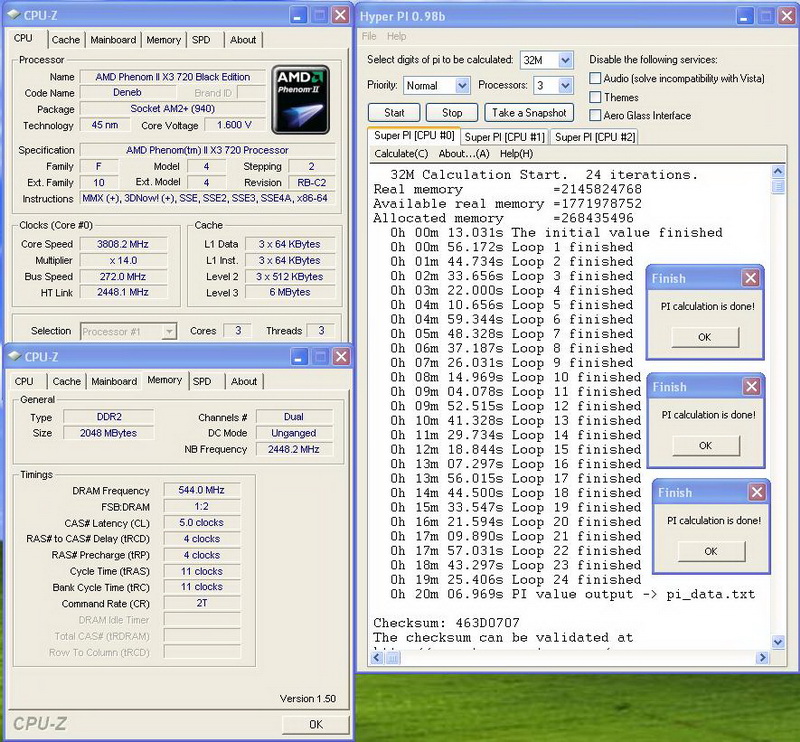Click the AMD Phenom II processor logo
The height and width of the screenshot is (742, 800).
301,100
